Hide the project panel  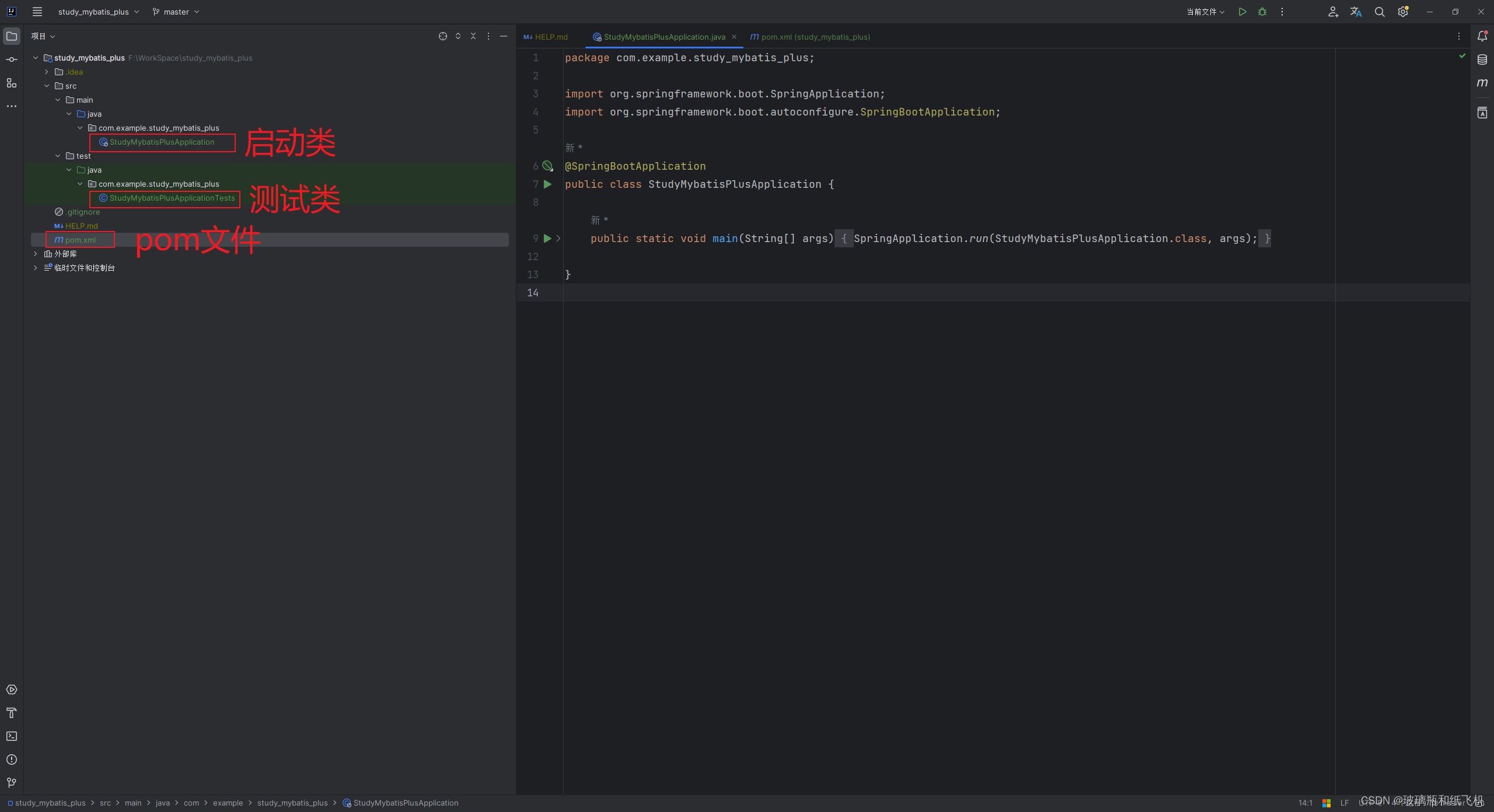(504, 36)
